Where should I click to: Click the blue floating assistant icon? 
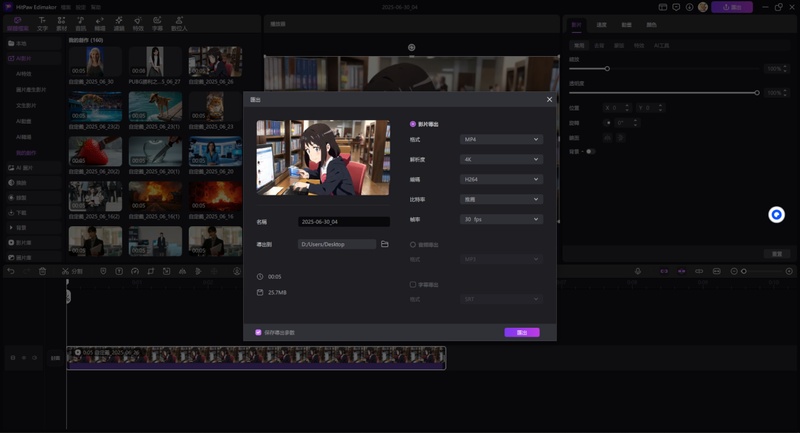tap(776, 215)
